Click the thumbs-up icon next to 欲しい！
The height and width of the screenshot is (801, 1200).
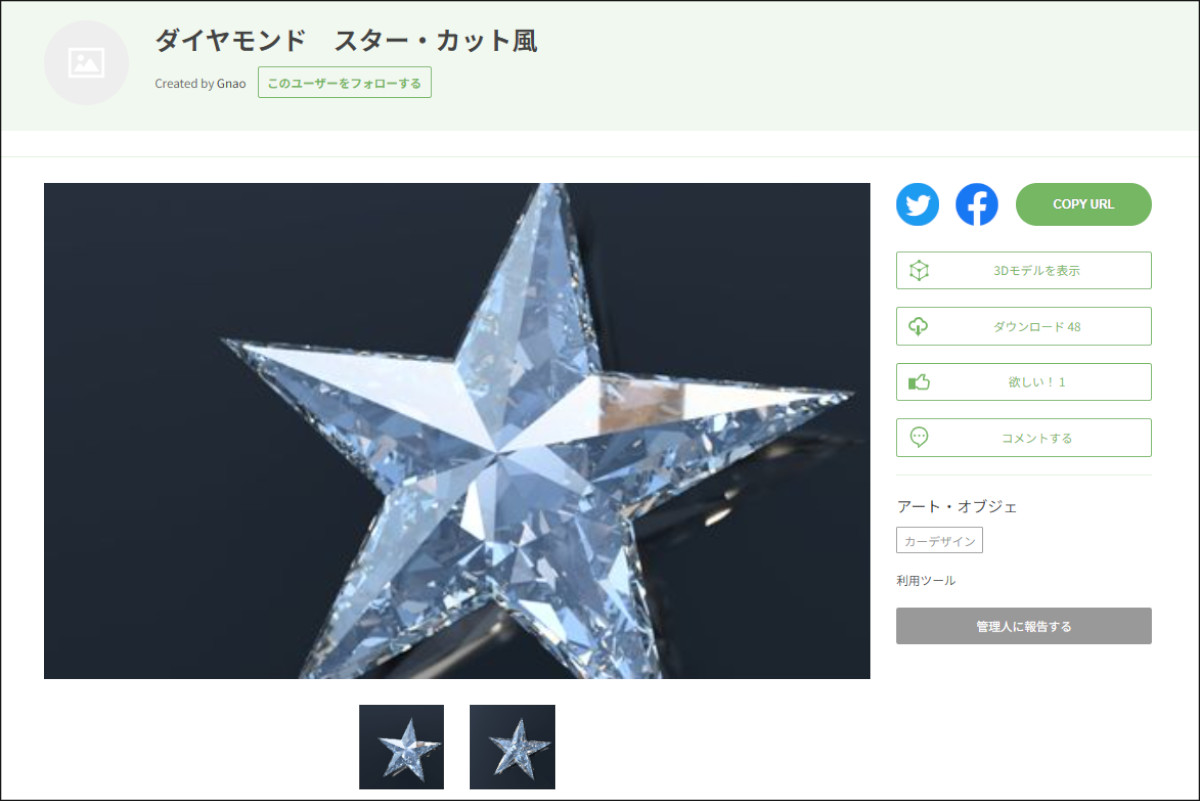(919, 382)
